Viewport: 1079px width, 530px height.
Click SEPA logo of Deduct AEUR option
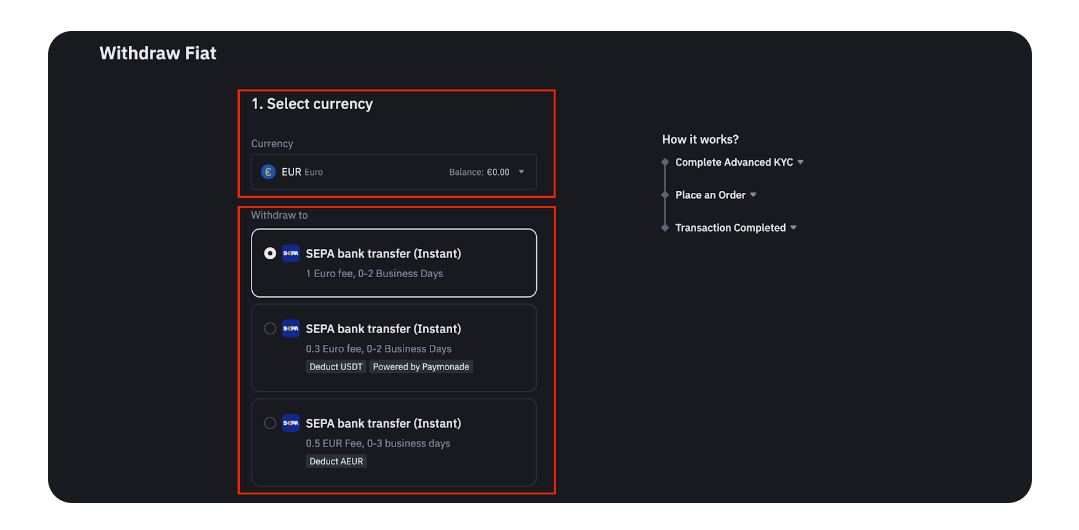(x=291, y=423)
